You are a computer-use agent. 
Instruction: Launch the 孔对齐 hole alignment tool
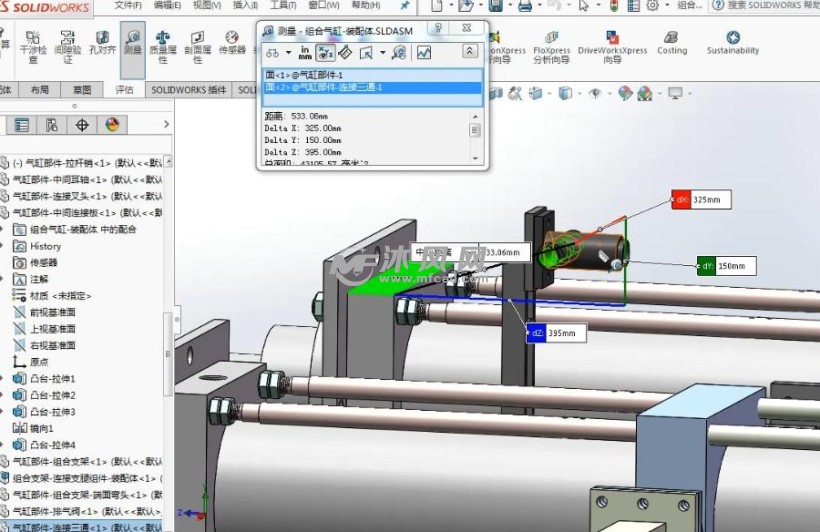(x=102, y=42)
